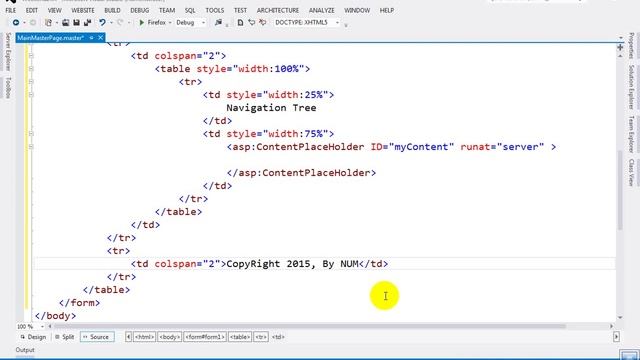Switch to Split view
This screenshot has height=360, width=640.
tap(64, 337)
